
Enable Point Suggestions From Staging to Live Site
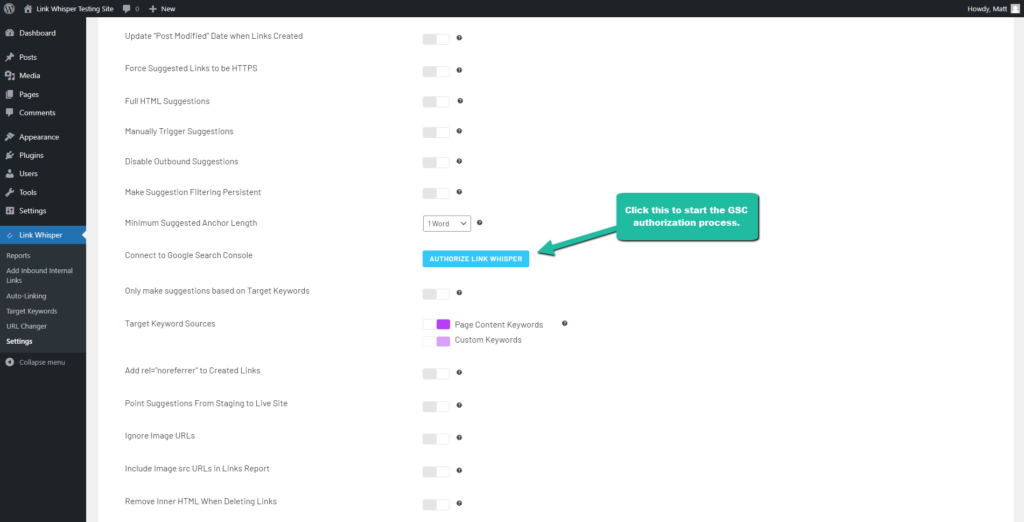(x=436, y=406)
